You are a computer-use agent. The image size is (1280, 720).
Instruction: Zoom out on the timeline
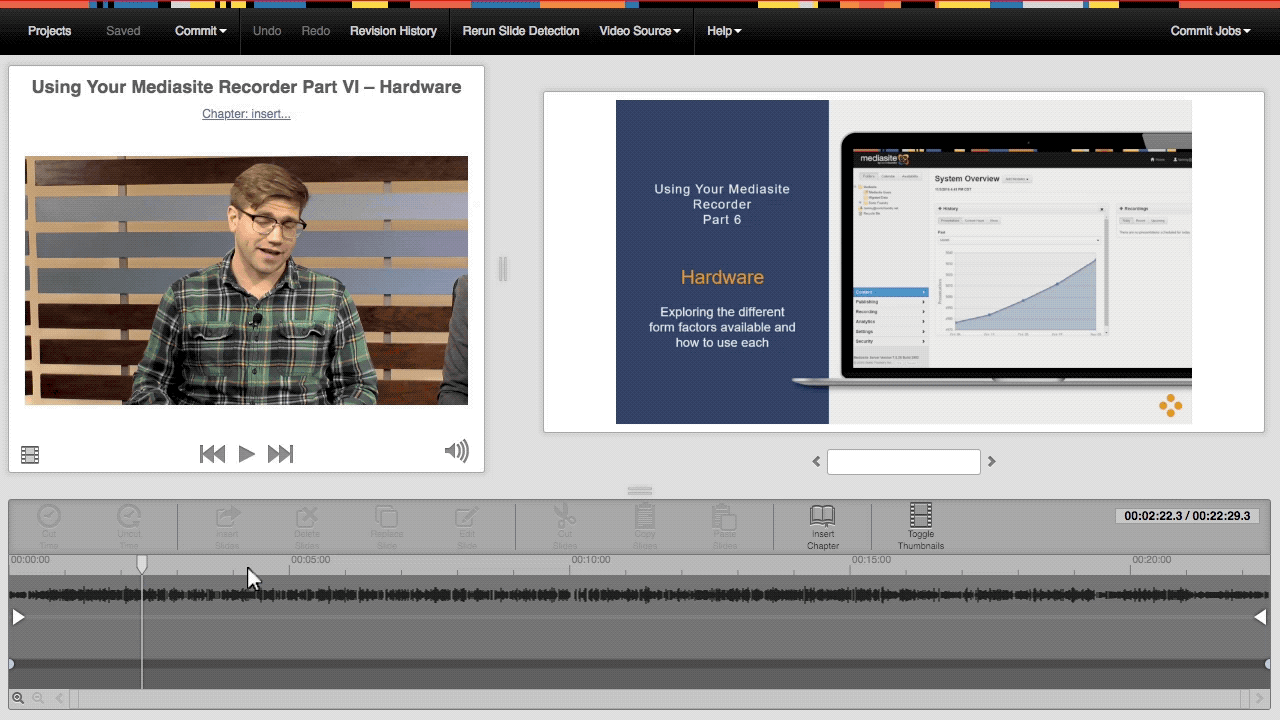point(38,698)
